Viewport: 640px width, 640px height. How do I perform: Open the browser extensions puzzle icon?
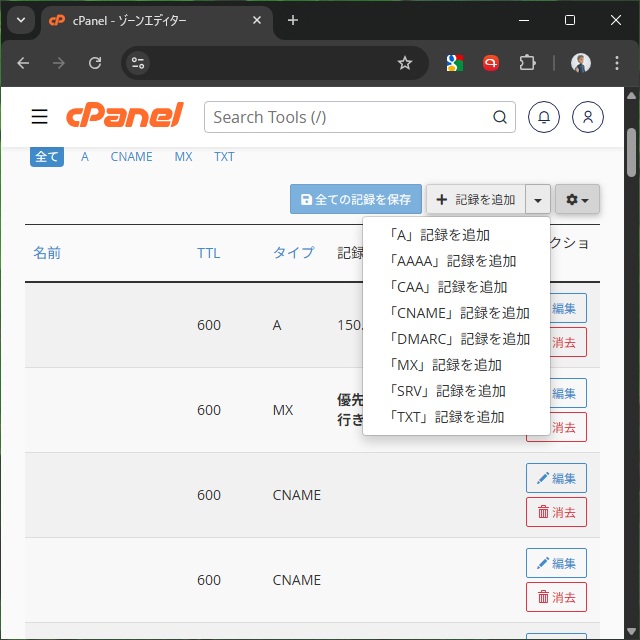527,63
